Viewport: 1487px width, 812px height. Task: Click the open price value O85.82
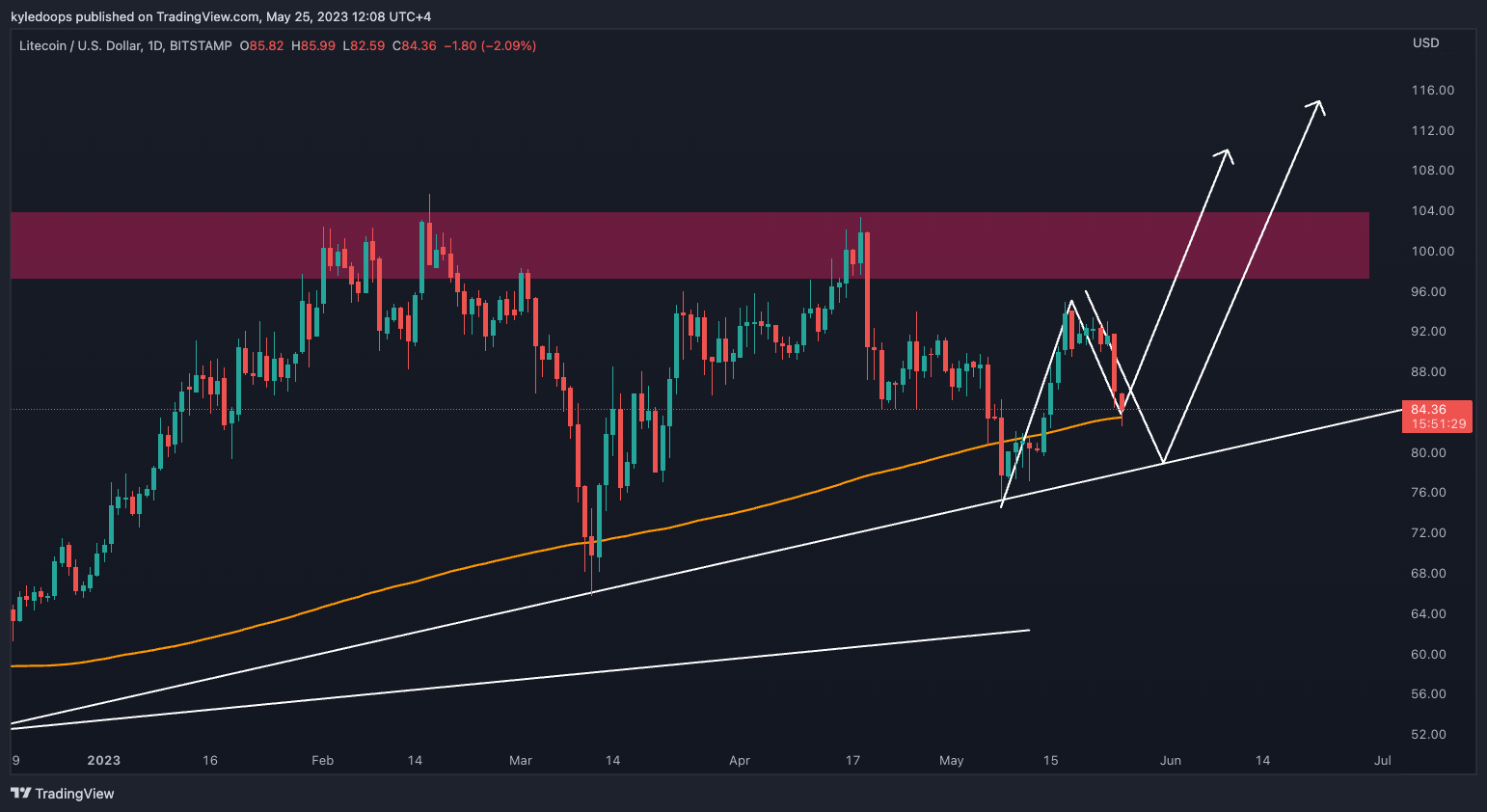[261, 45]
